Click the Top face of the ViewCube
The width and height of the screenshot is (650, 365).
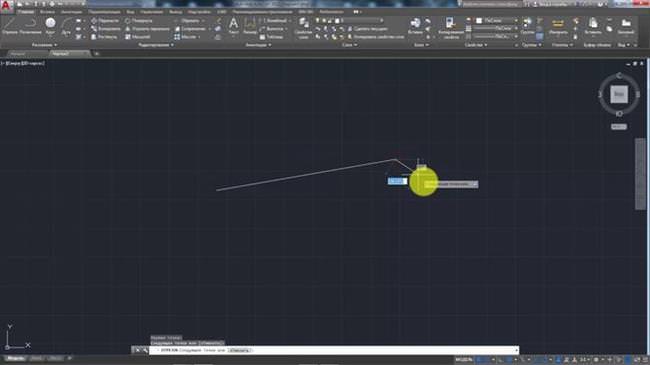click(x=618, y=94)
